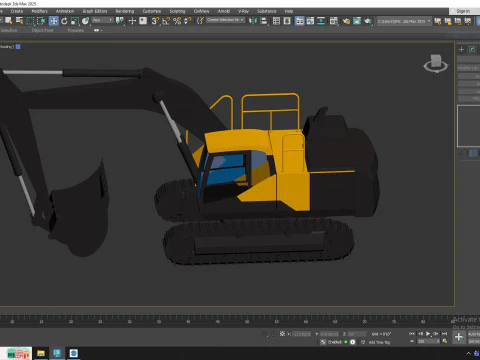
Task: Toggle Window/Crossing selection mode
Action: [41, 21]
